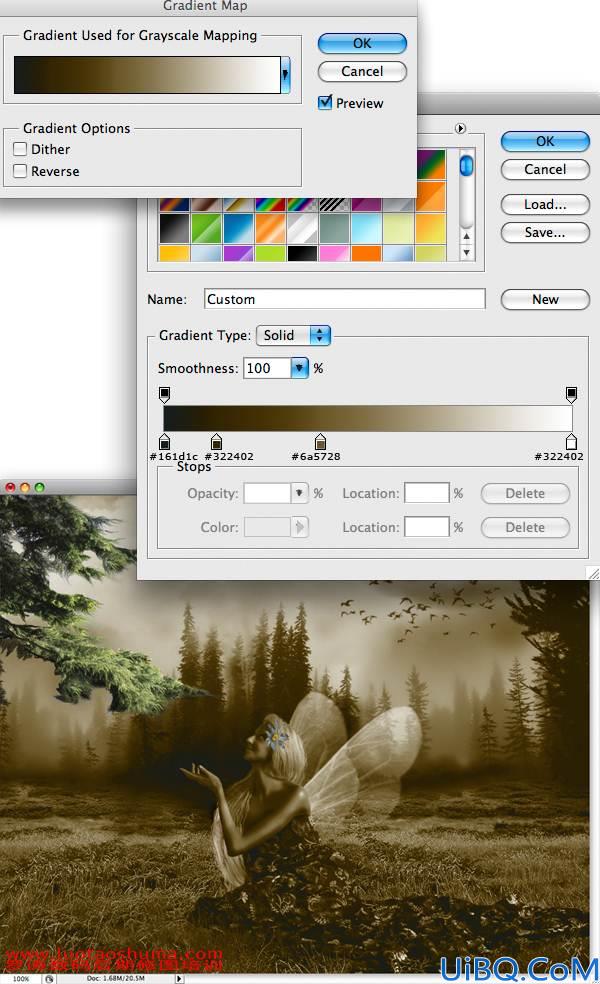Select the #6a5728 color stop
This screenshot has height=984, width=600.
320,441
